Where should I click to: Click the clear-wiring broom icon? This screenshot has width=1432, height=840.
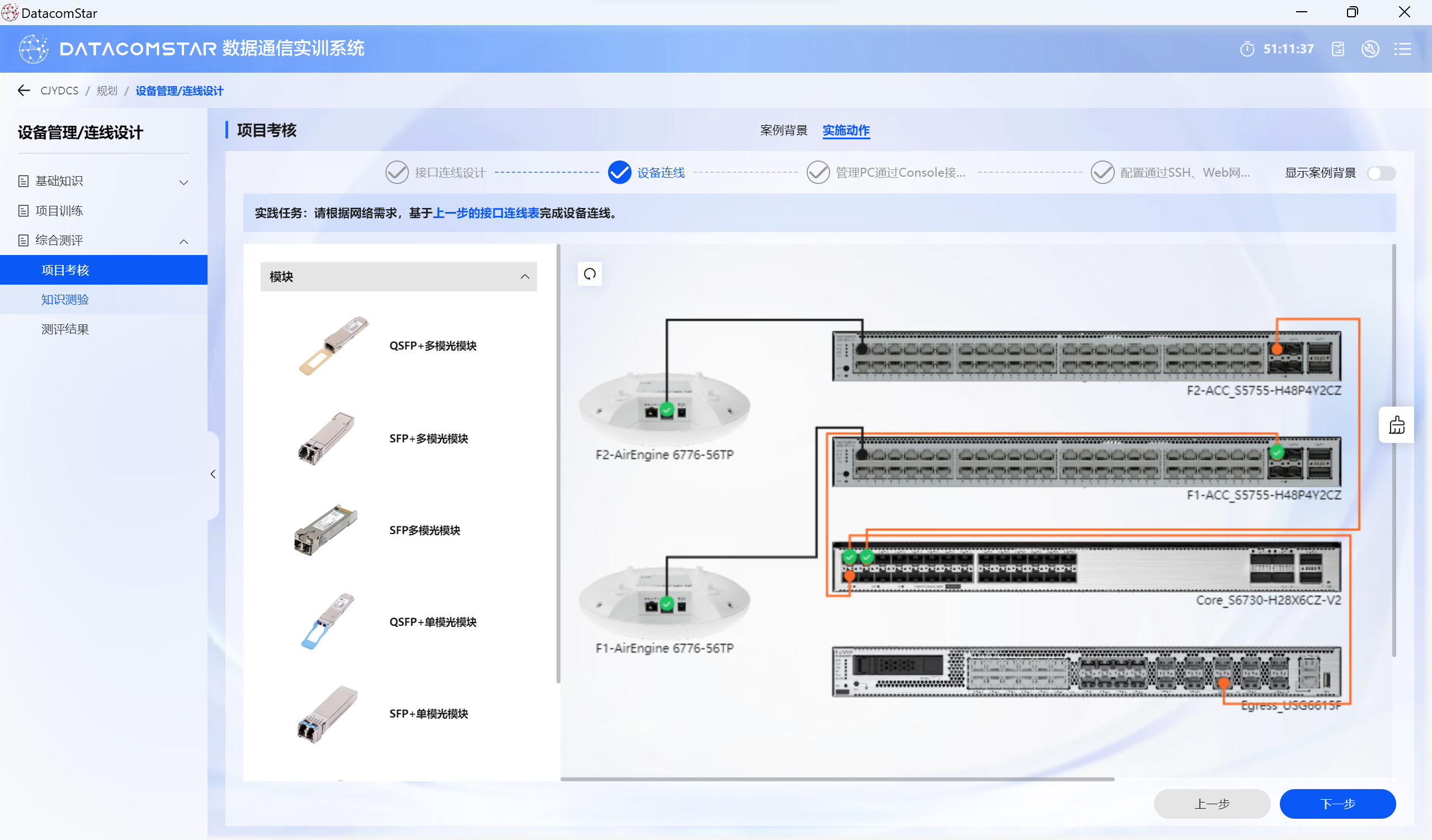pos(1396,425)
